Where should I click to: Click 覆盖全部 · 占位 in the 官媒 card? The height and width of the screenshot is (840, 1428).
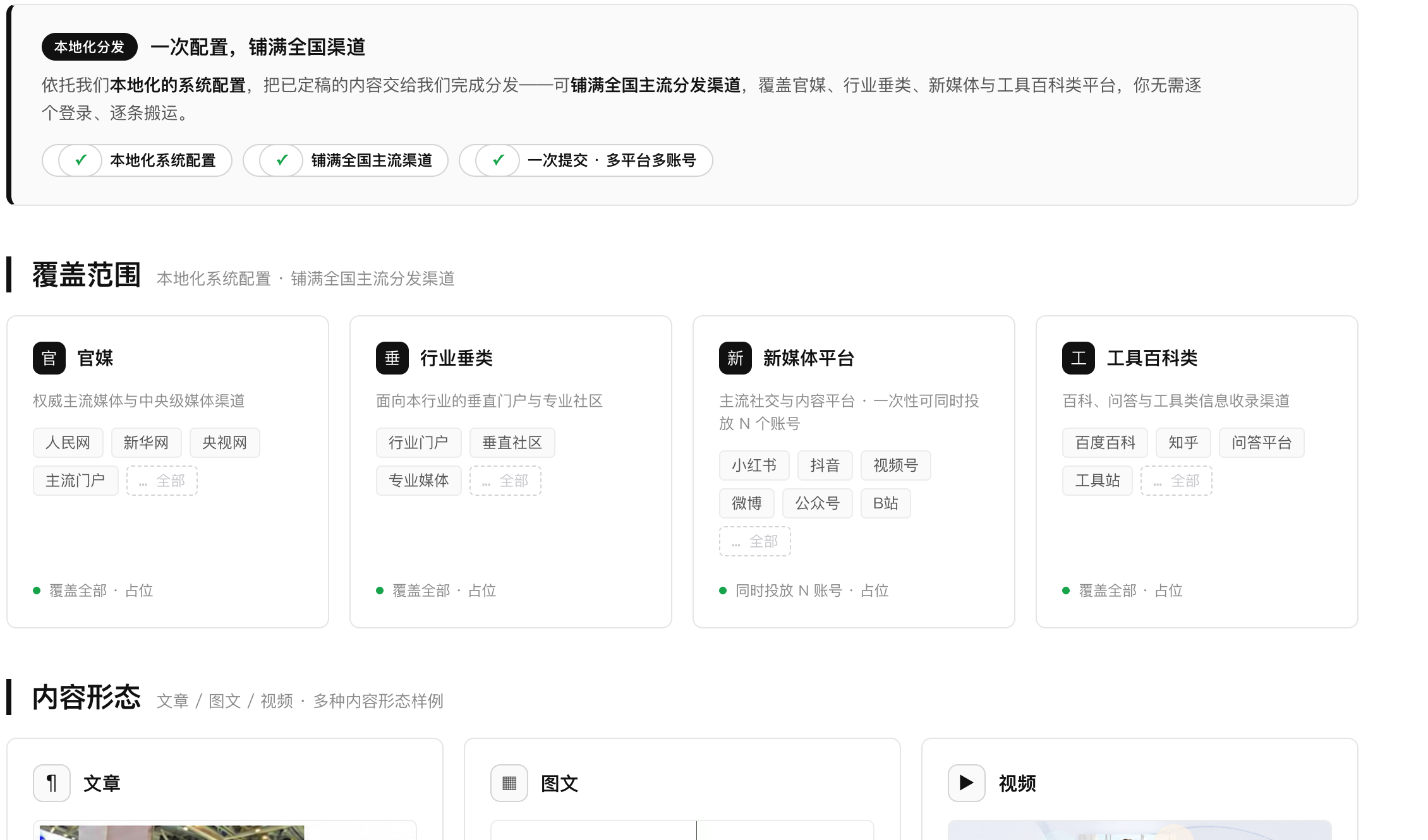[101, 591]
